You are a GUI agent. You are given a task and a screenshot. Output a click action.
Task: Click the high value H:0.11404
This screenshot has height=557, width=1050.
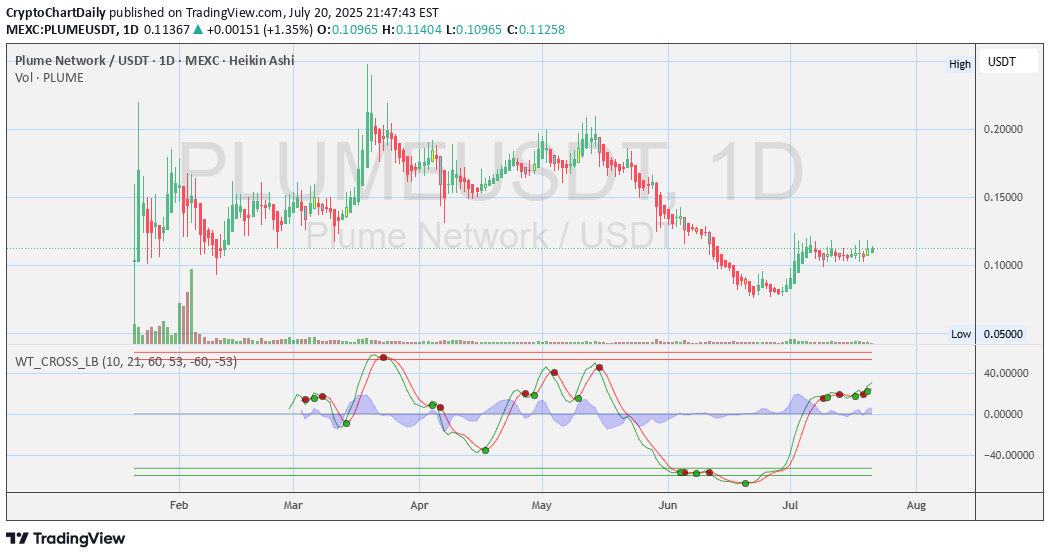412,29
